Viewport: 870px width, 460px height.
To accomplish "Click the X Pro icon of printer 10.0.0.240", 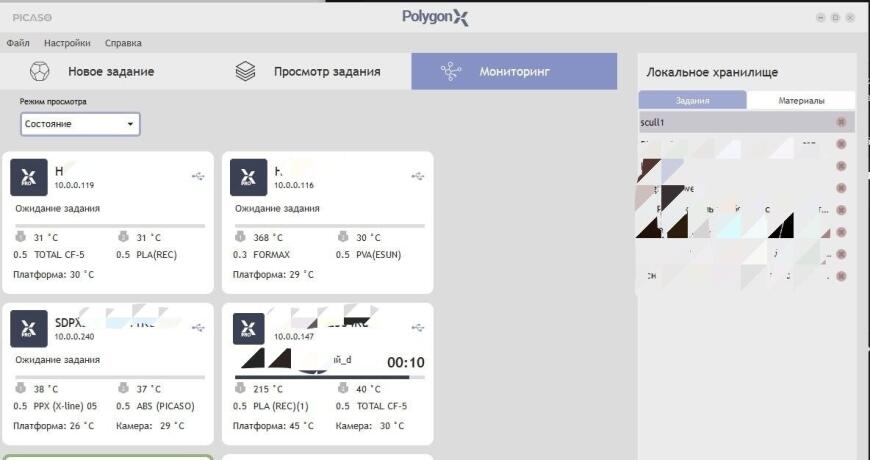I will 29,329.
